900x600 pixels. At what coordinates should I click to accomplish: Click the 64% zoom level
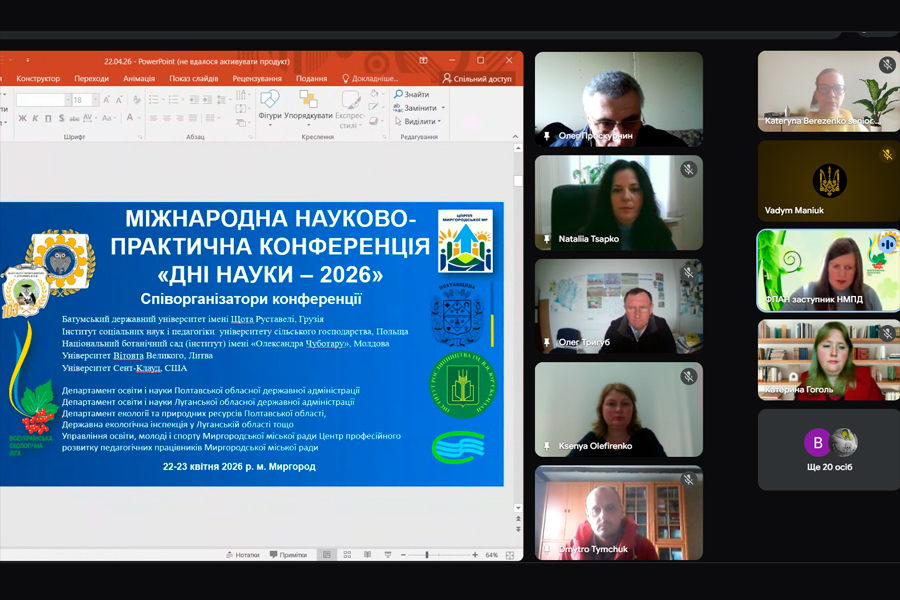(x=491, y=555)
